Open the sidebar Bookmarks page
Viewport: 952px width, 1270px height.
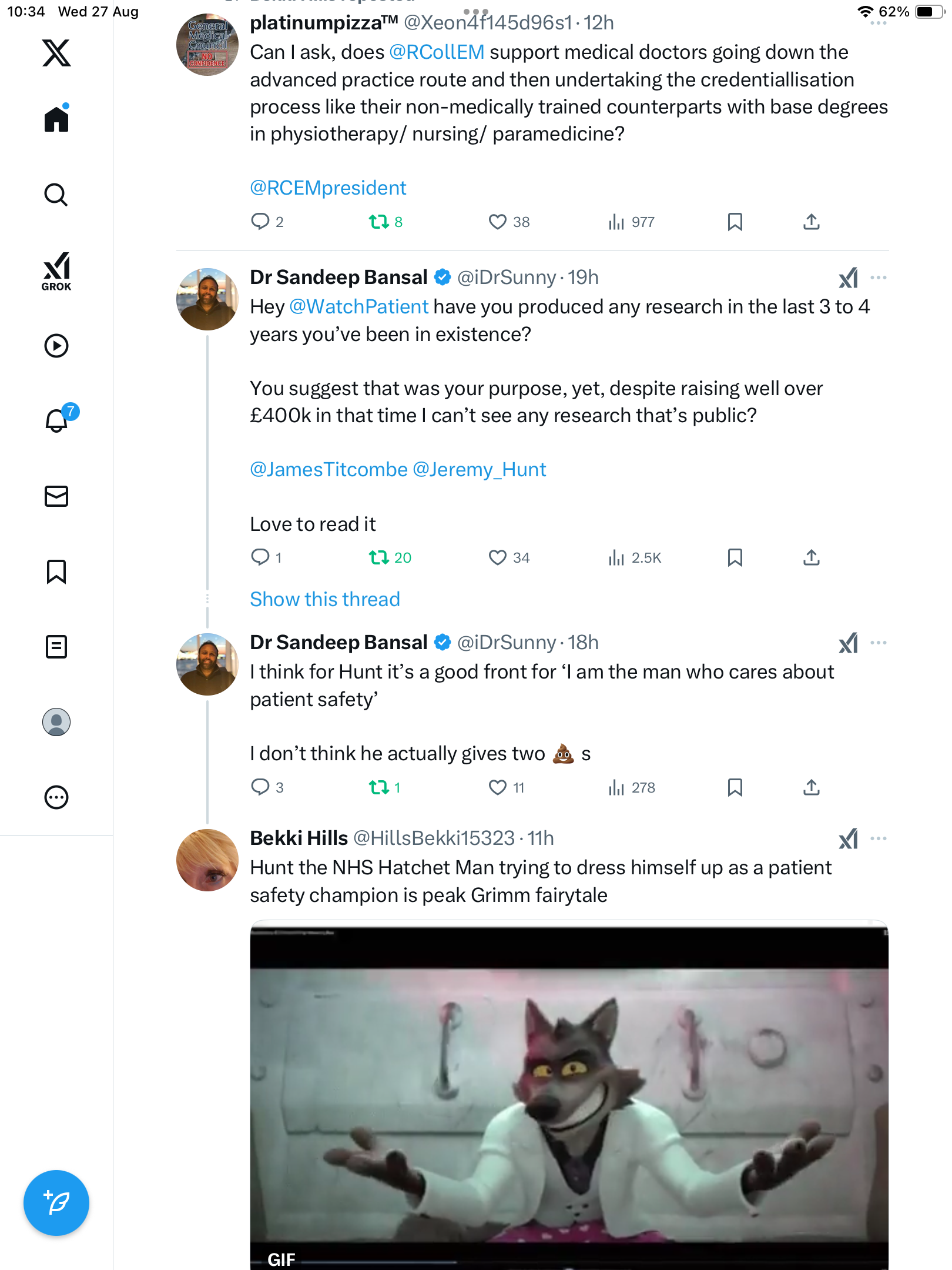[x=56, y=571]
